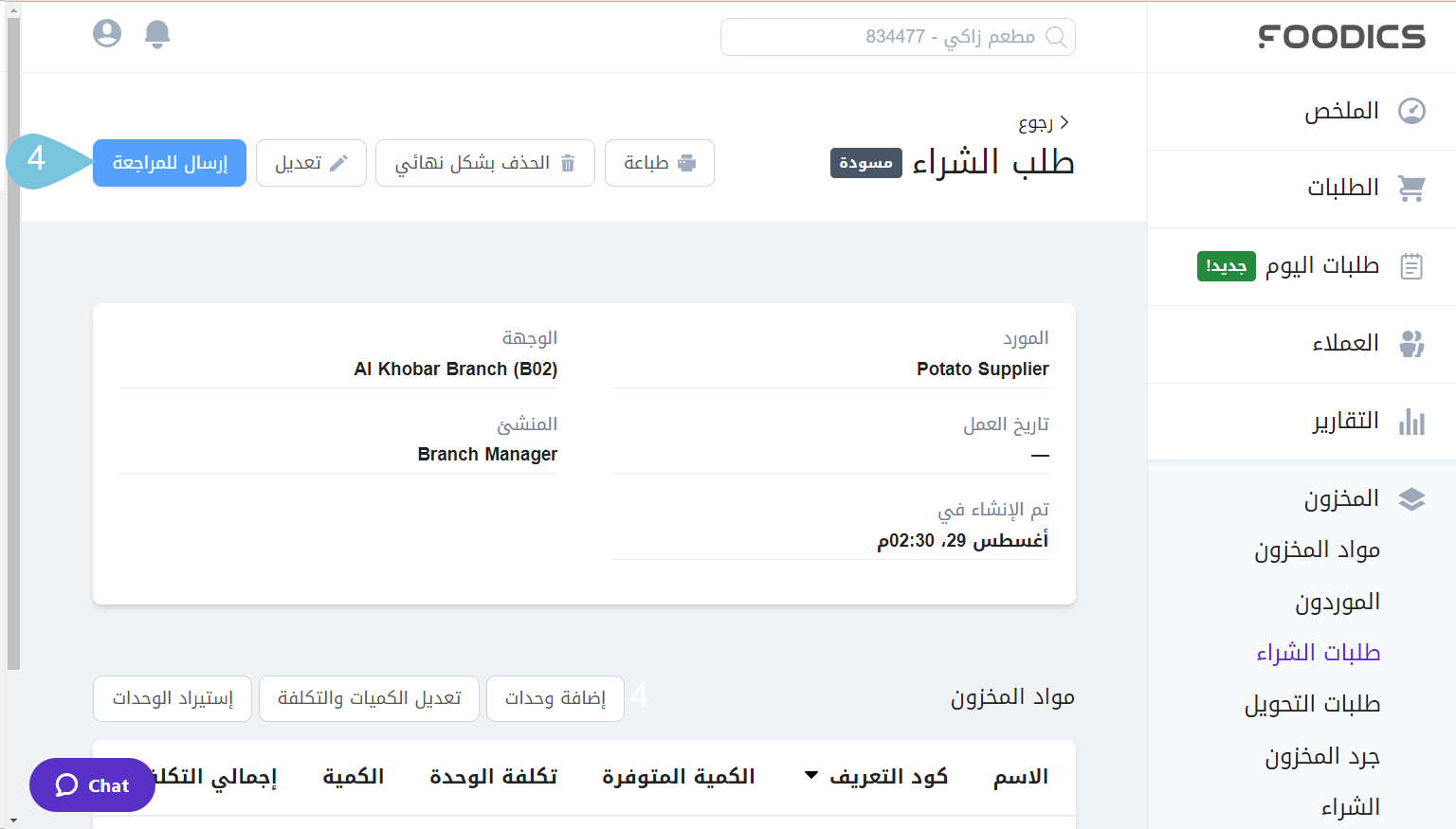1456x829 pixels.
Task: Print the order with طباعة button
Action: [659, 163]
